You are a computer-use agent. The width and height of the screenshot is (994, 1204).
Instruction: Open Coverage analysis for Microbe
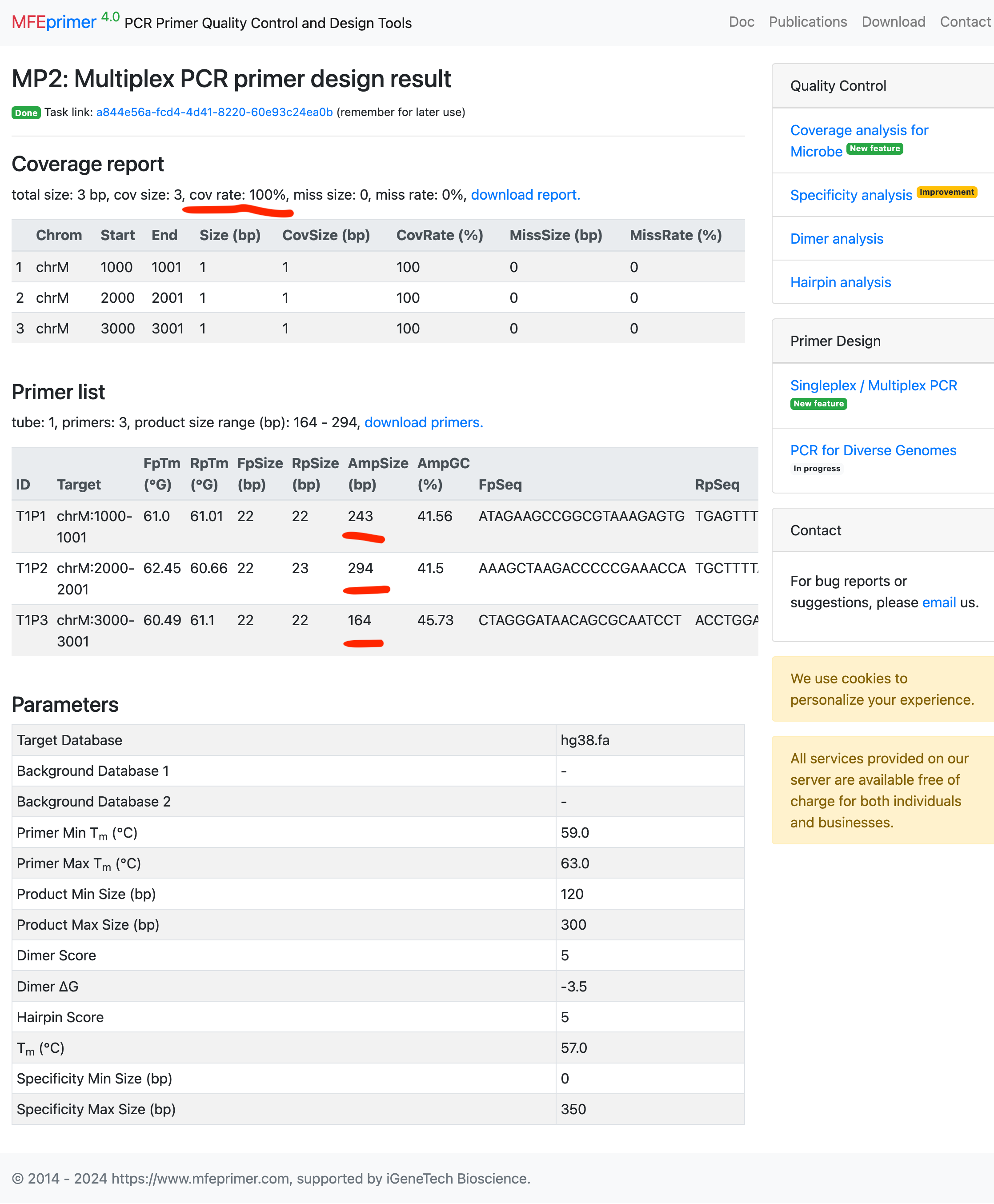click(858, 131)
